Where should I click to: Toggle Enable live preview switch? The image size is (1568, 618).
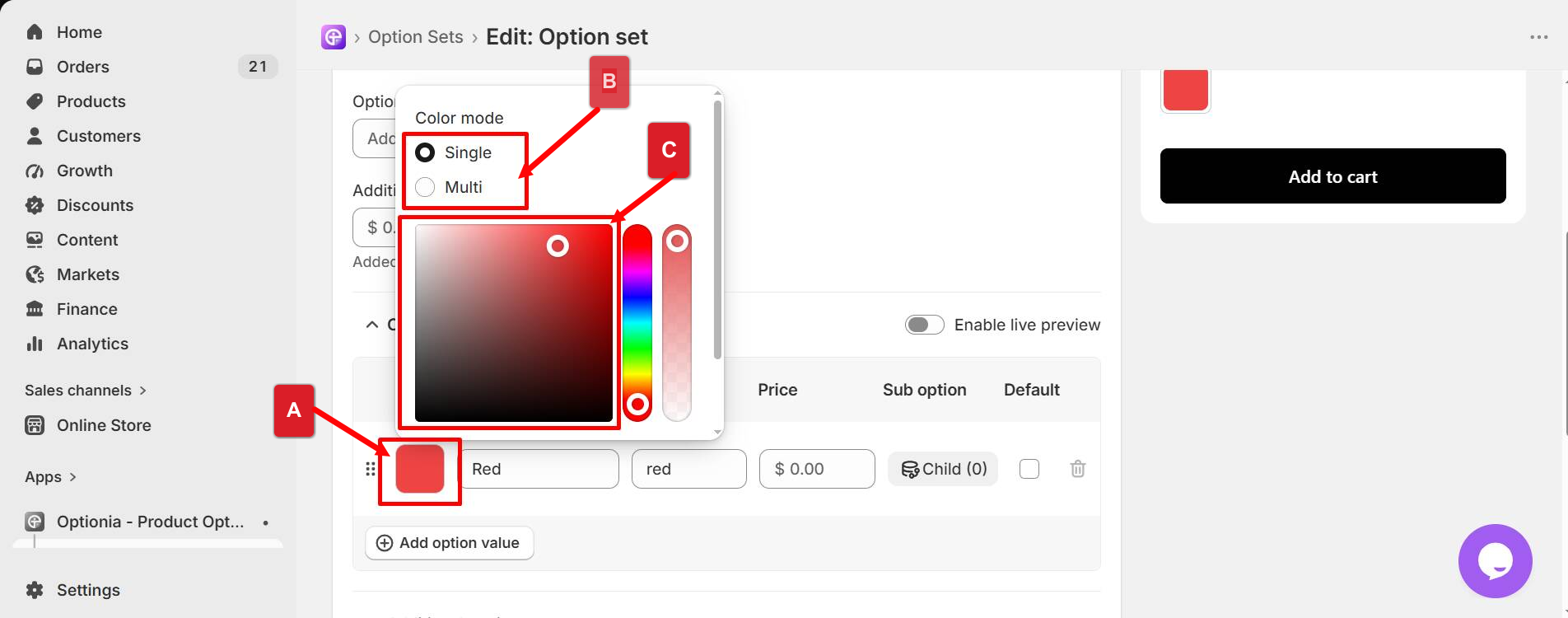(924, 325)
